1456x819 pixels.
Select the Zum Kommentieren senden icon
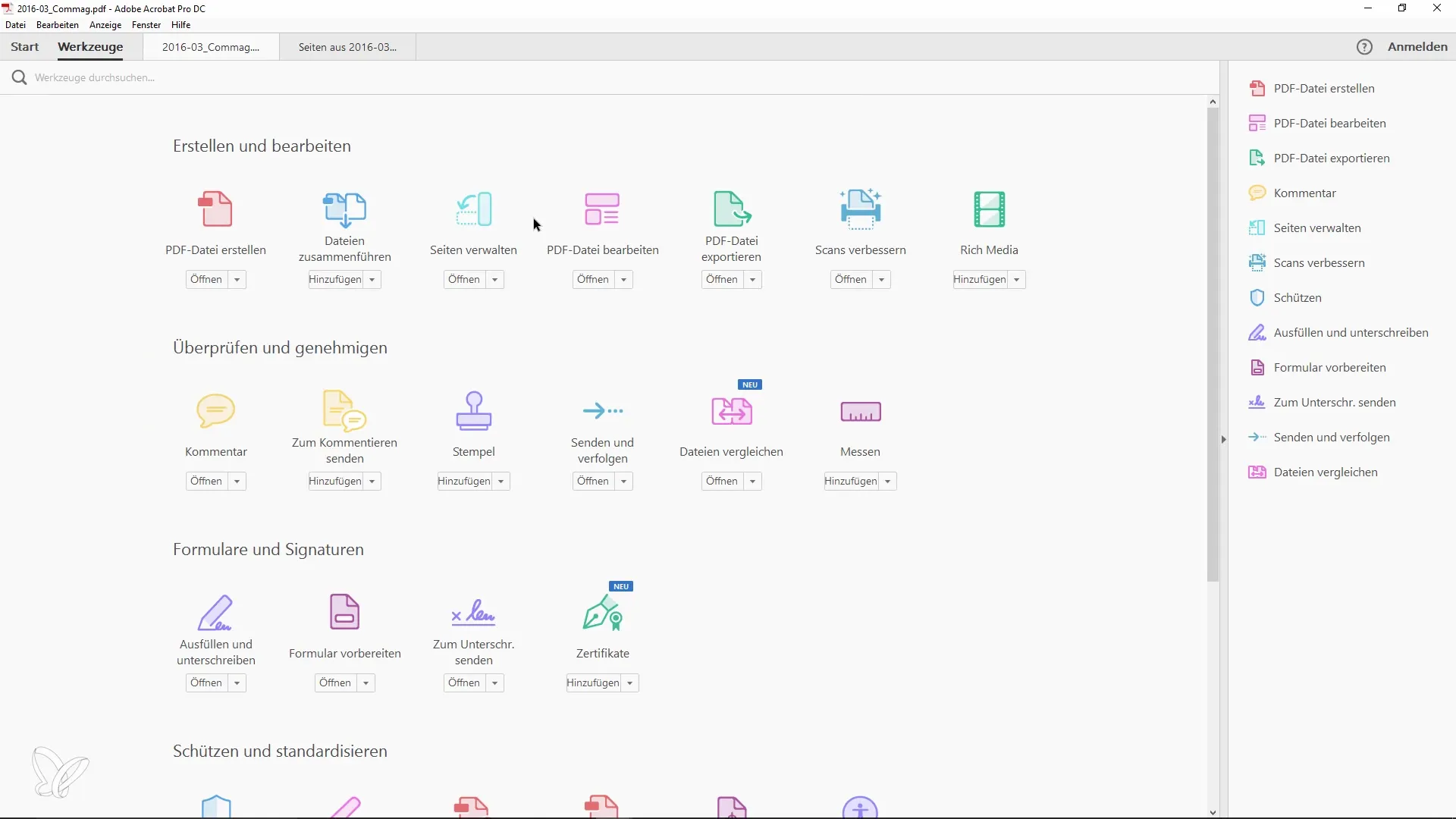pos(344,411)
